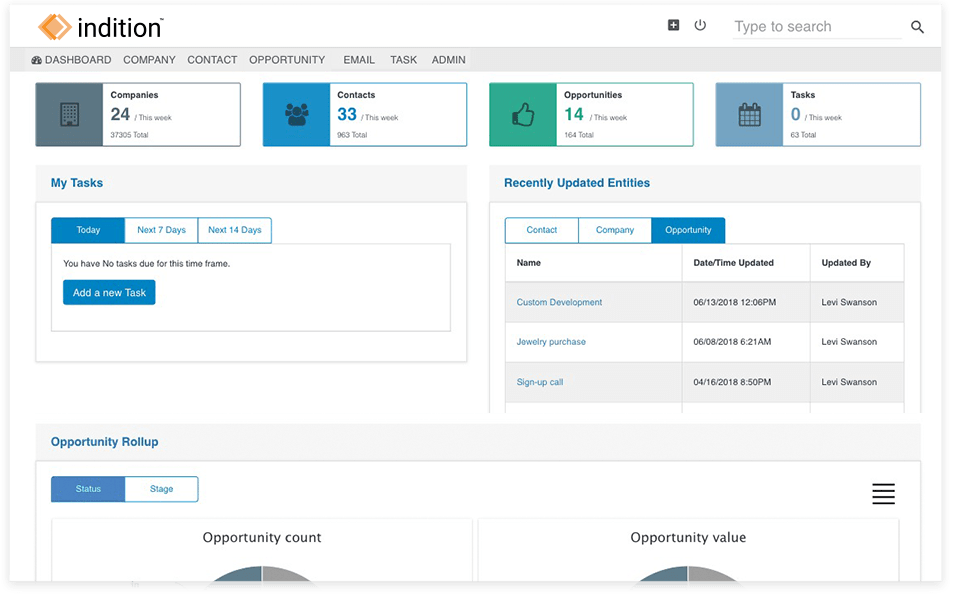Image resolution: width=953 pixels, height=601 pixels.
Task: Click the Tasks calendar icon tile
Action: 749,114
